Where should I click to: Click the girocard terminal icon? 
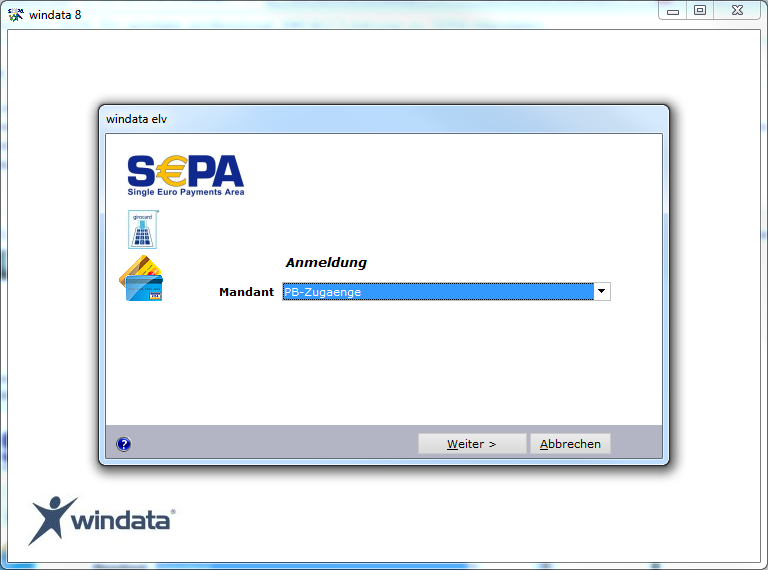pos(143,229)
